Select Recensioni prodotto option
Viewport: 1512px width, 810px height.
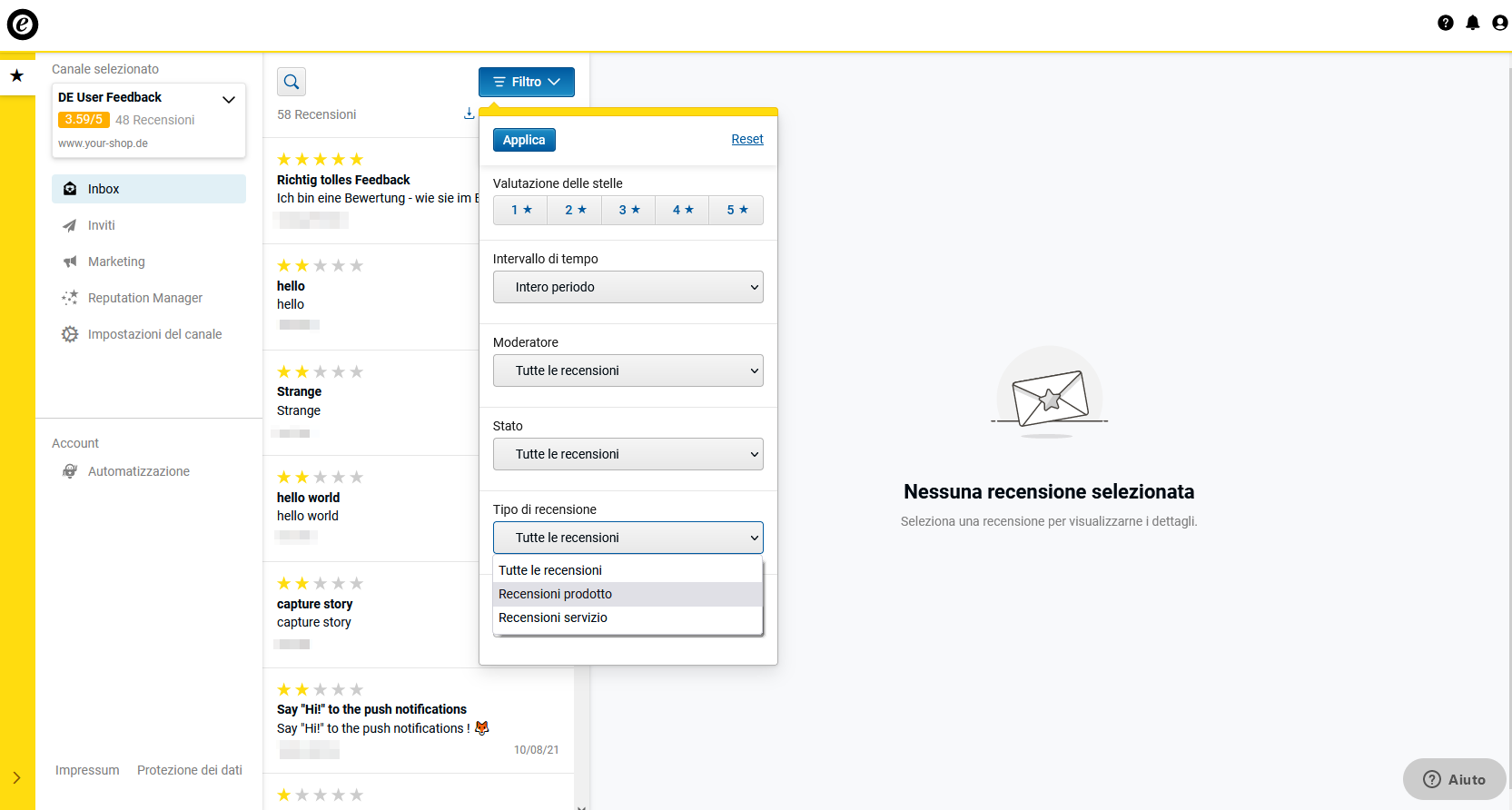coord(628,594)
